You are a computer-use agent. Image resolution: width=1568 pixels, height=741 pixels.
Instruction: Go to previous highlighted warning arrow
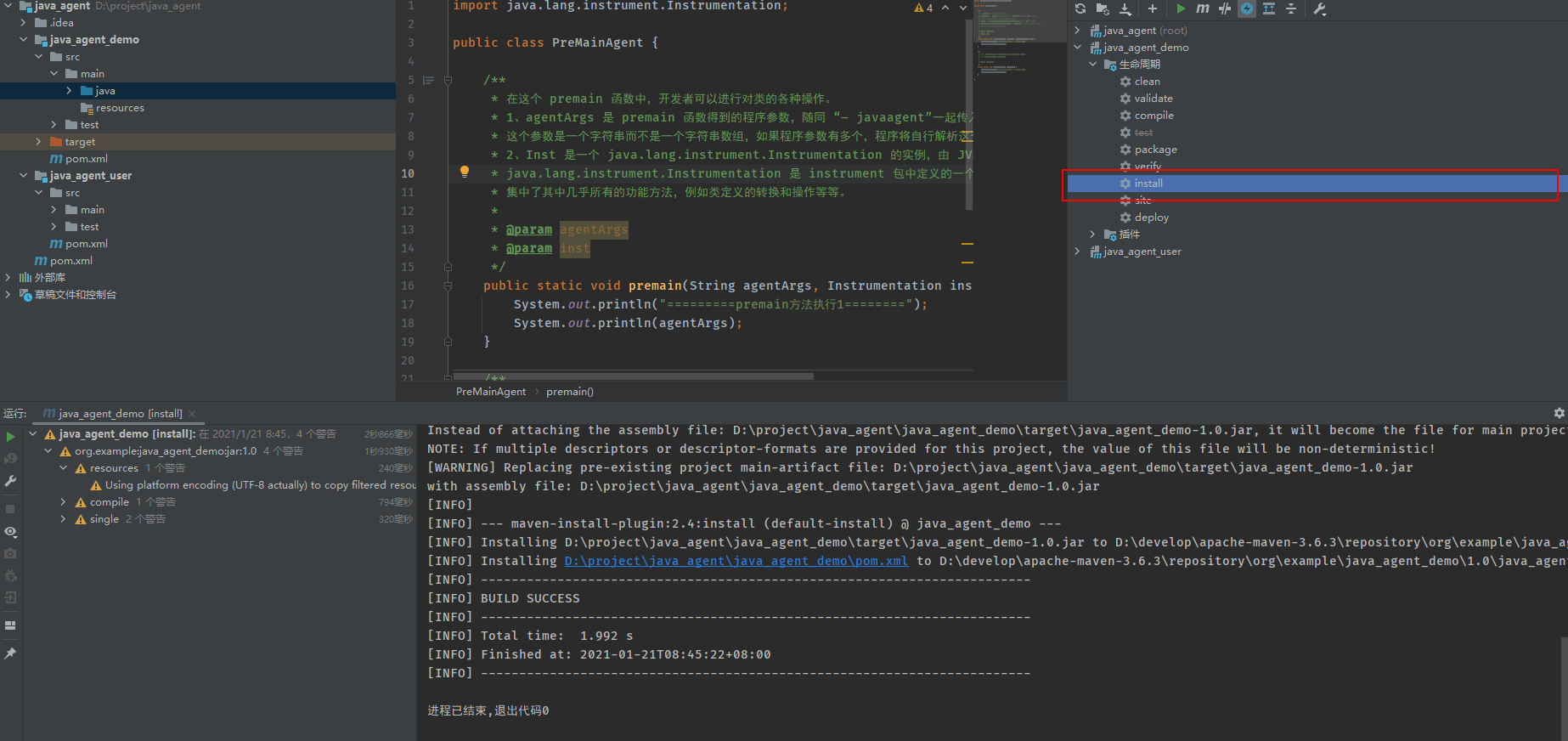(945, 8)
